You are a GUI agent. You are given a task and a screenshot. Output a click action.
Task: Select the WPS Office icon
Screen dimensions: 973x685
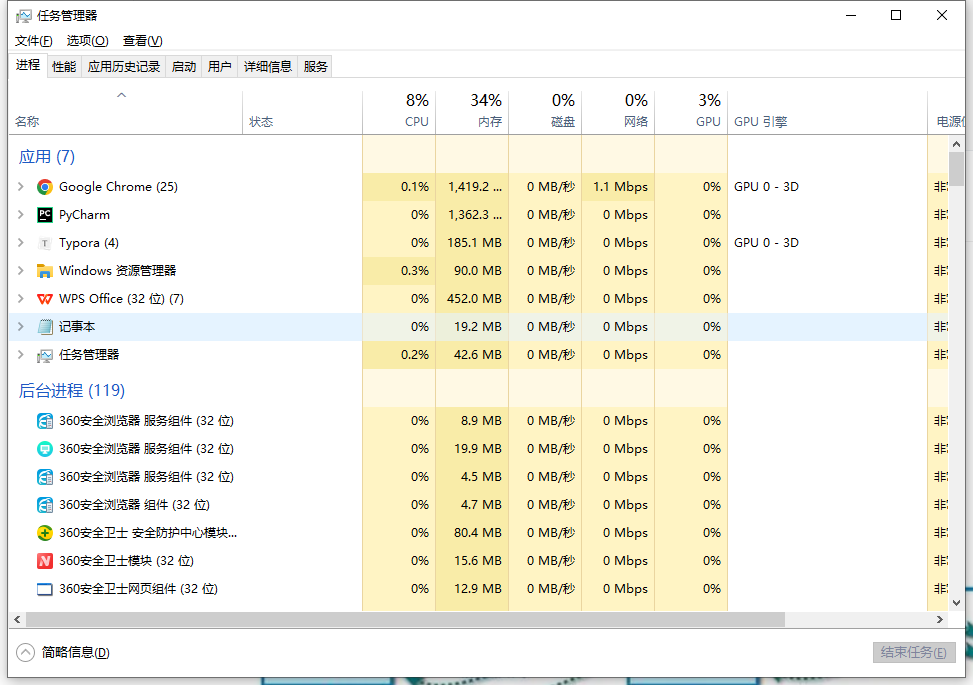(44, 298)
